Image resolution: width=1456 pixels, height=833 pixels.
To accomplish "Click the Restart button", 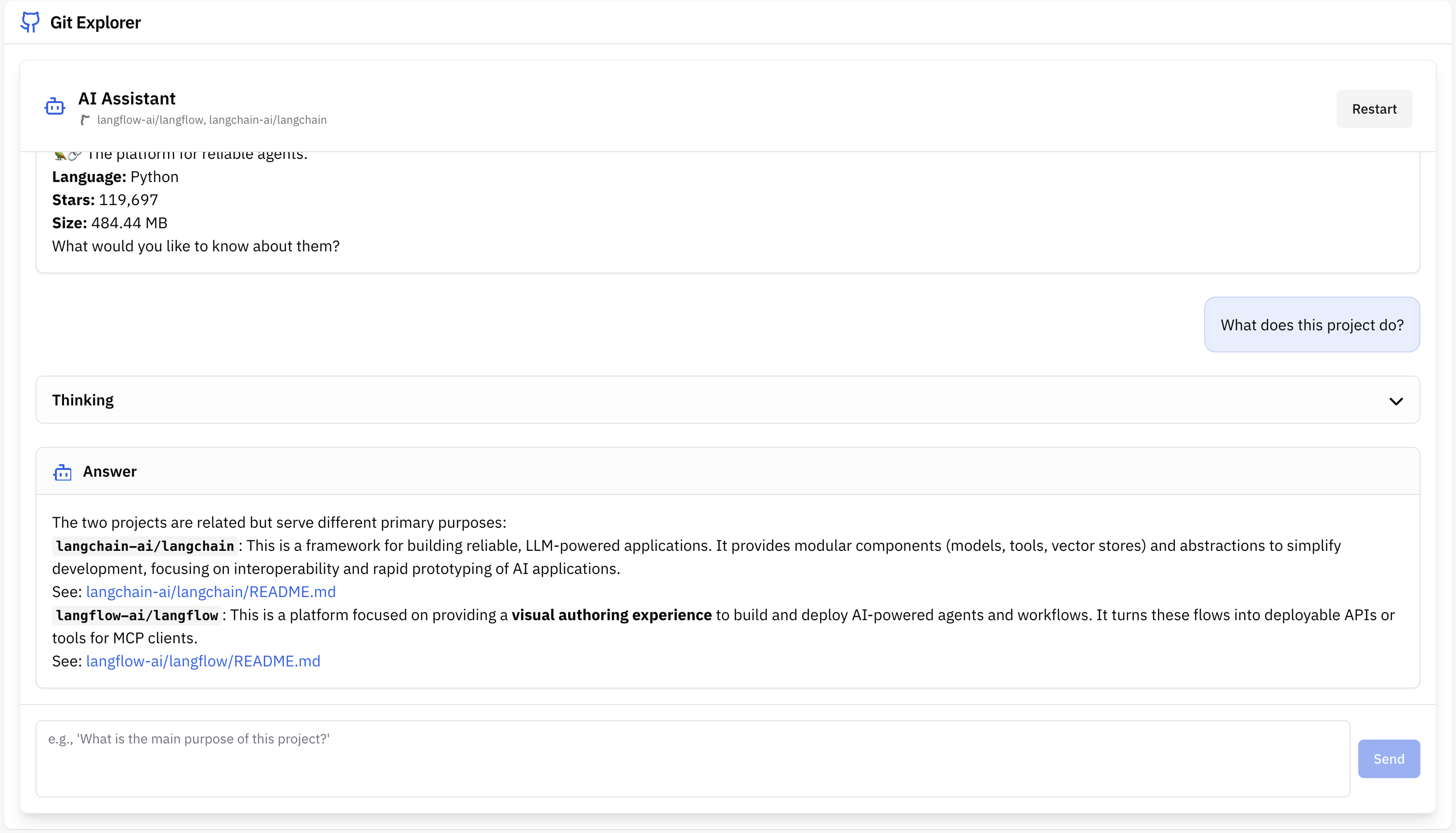I will pos(1375,109).
